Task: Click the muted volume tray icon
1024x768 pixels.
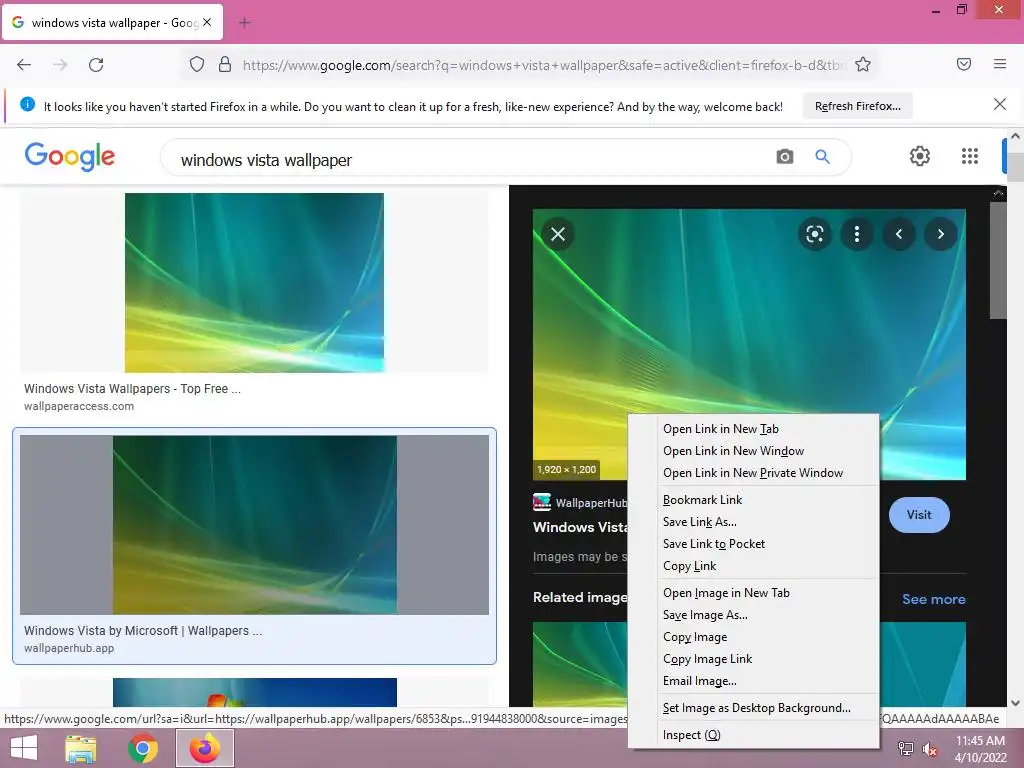Action: [x=930, y=749]
